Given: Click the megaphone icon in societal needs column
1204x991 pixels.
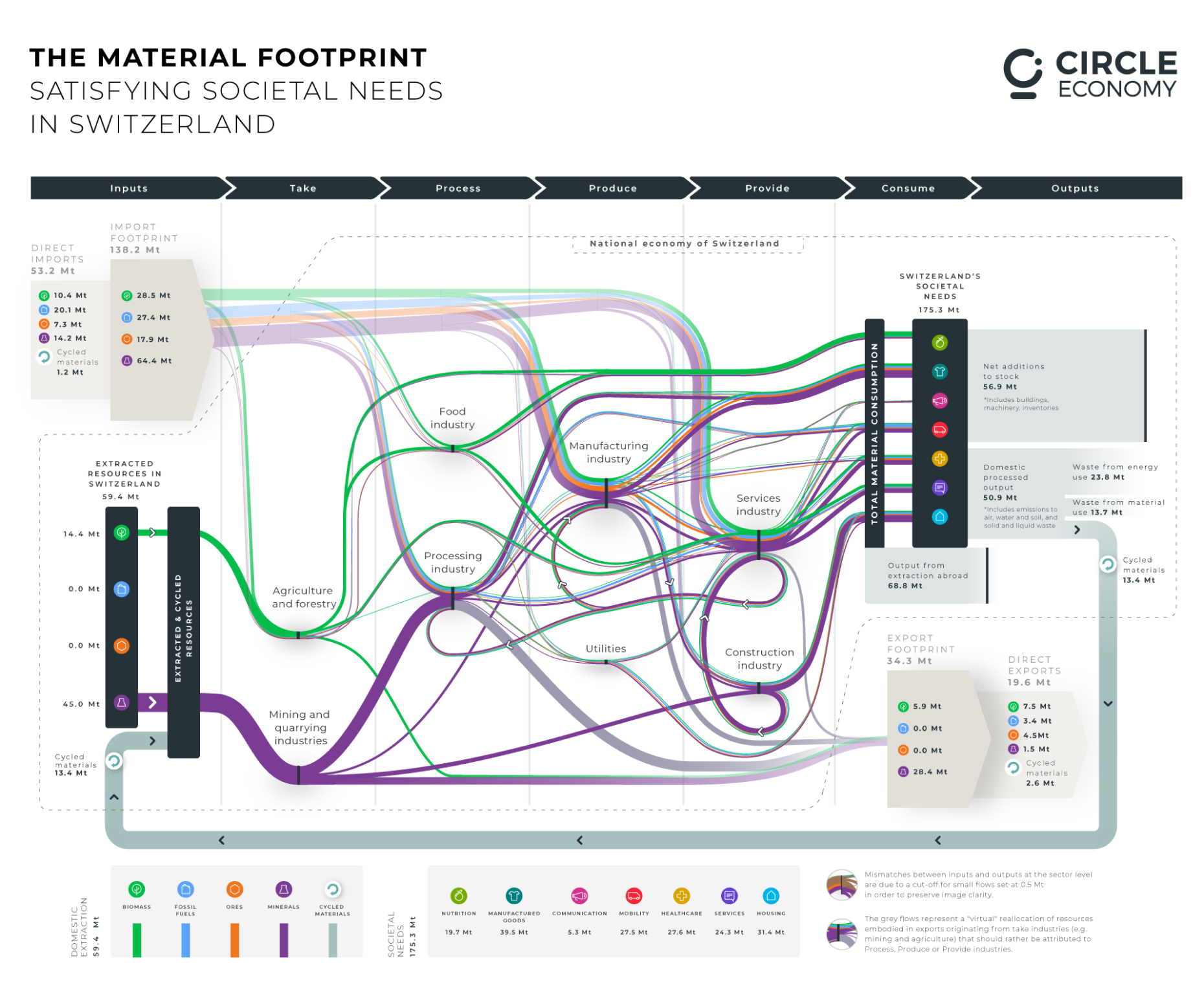Looking at the screenshot, I should pos(940,401).
